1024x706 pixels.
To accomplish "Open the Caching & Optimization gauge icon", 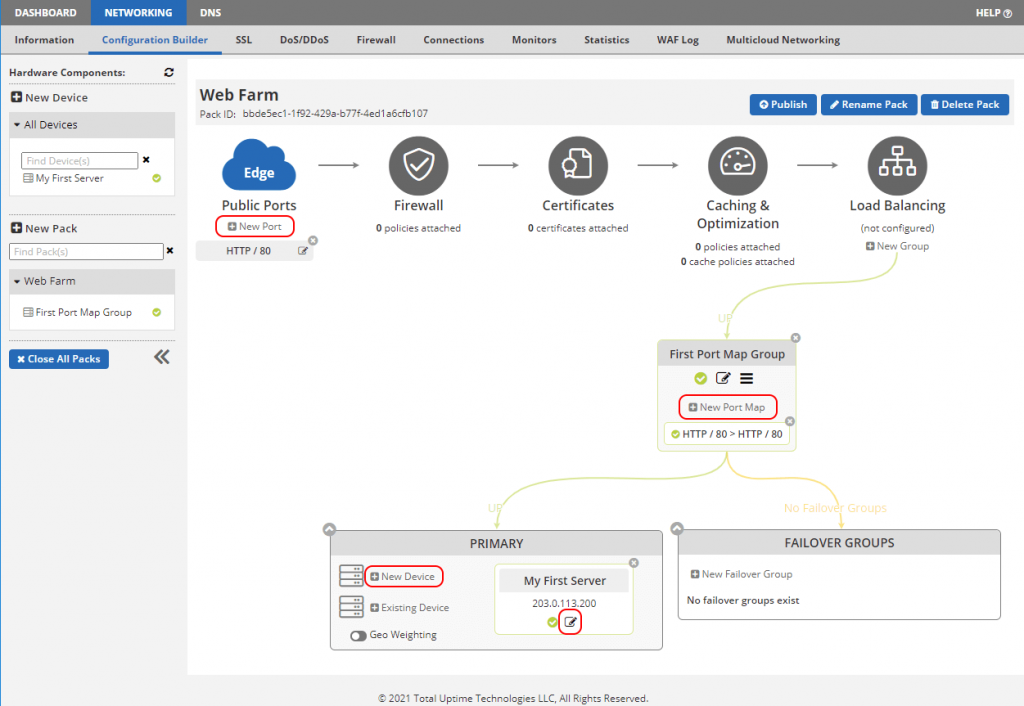I will click(737, 165).
